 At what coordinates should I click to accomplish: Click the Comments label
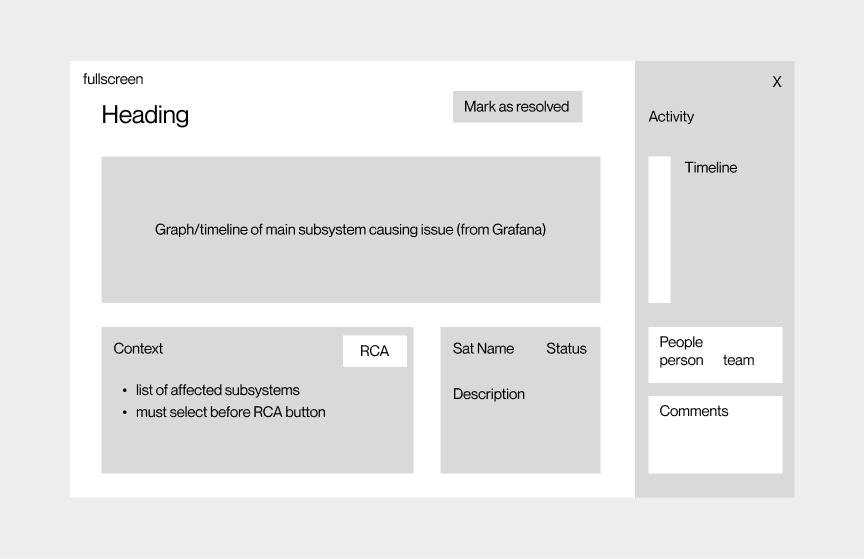(694, 411)
